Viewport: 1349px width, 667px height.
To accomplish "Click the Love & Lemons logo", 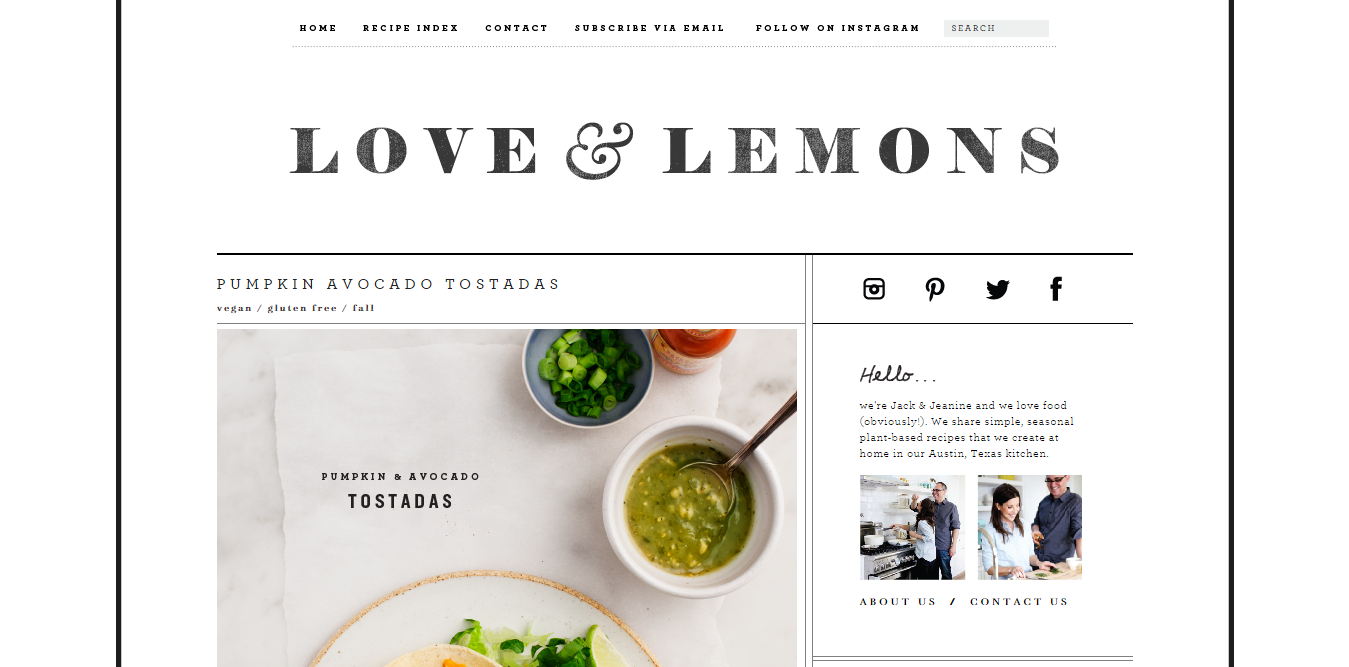I will point(675,152).
